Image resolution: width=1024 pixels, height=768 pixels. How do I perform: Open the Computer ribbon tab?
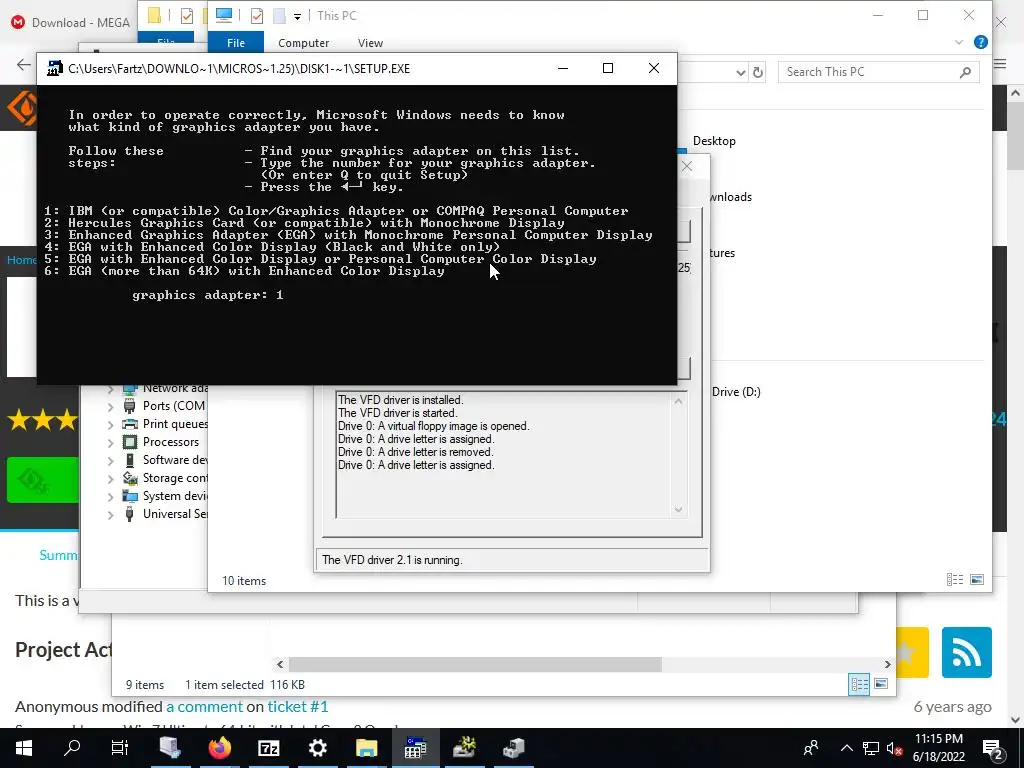[303, 43]
